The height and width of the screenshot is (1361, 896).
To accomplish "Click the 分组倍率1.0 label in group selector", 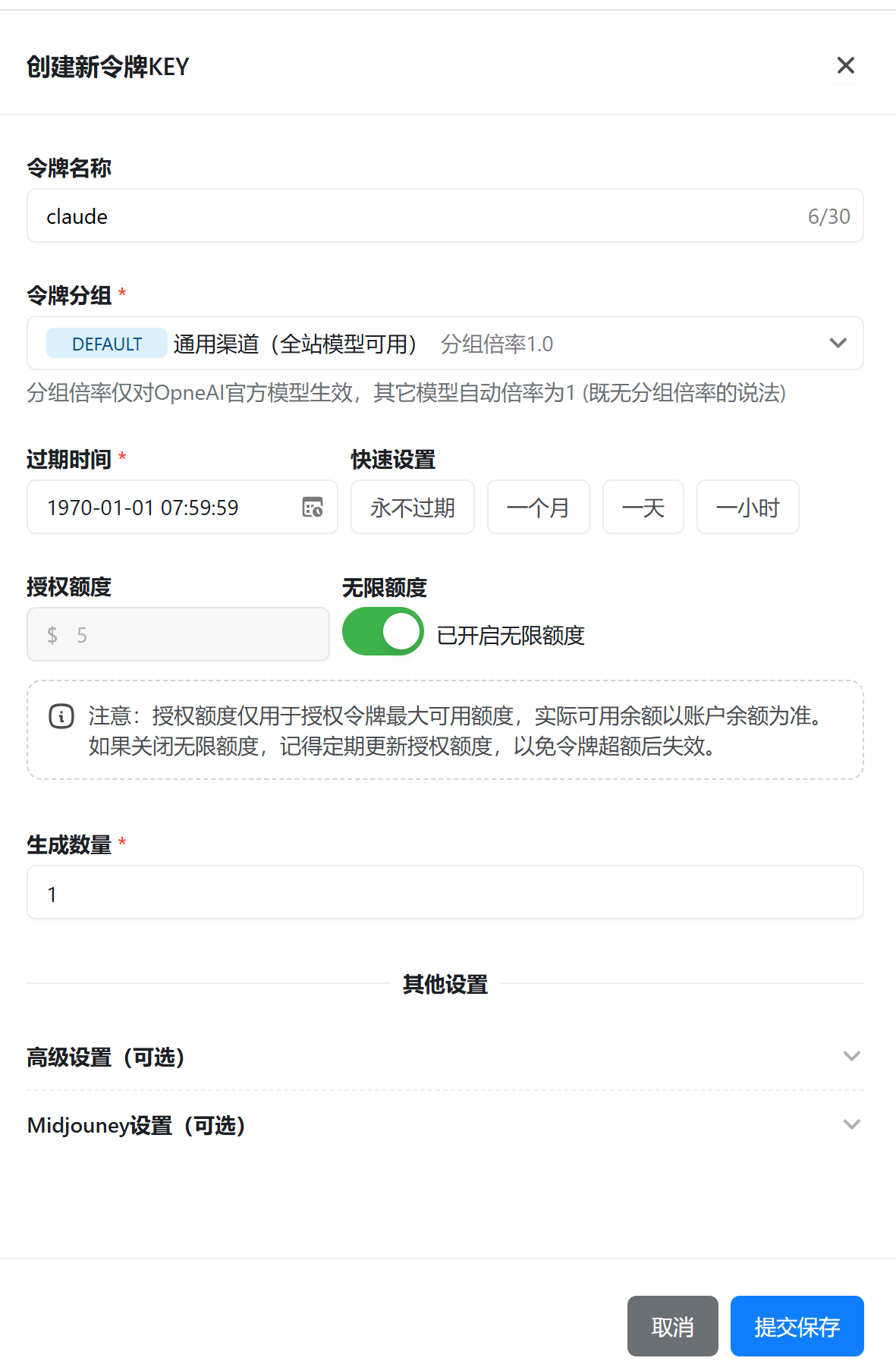I will tap(496, 343).
